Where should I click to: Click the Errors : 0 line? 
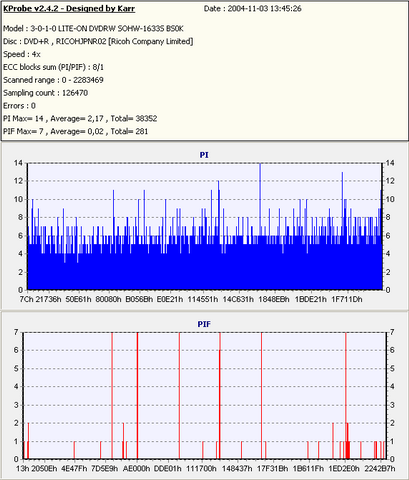pos(19,106)
